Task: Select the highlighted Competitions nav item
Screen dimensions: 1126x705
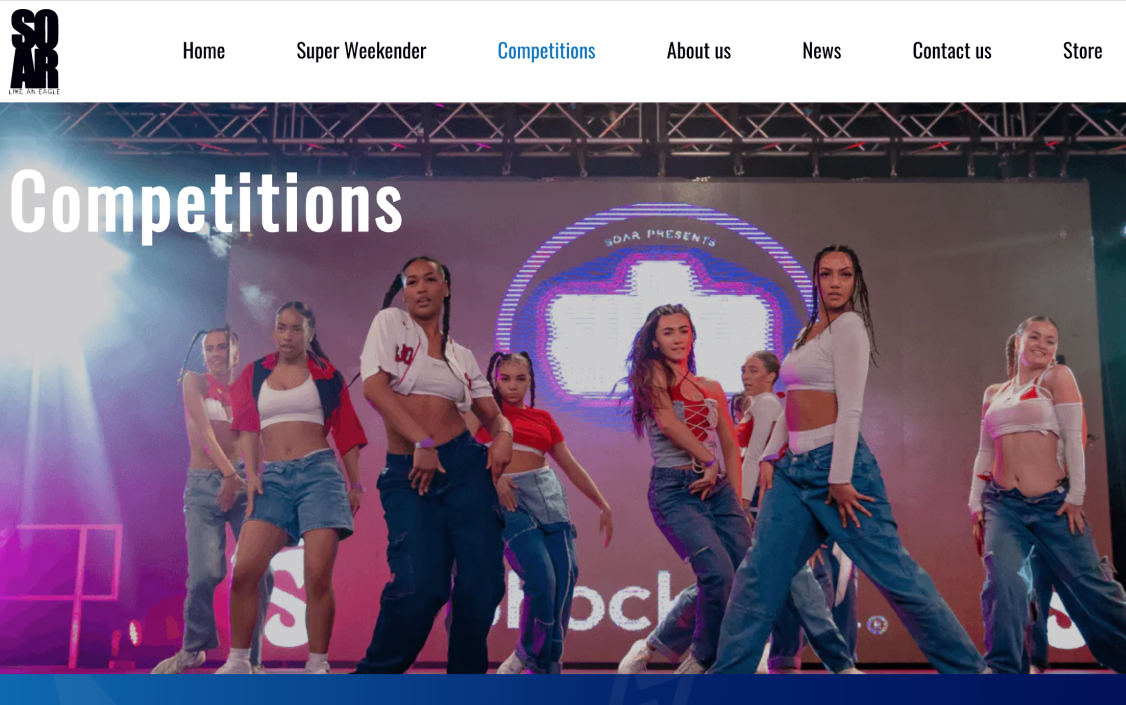Action: click(x=546, y=51)
